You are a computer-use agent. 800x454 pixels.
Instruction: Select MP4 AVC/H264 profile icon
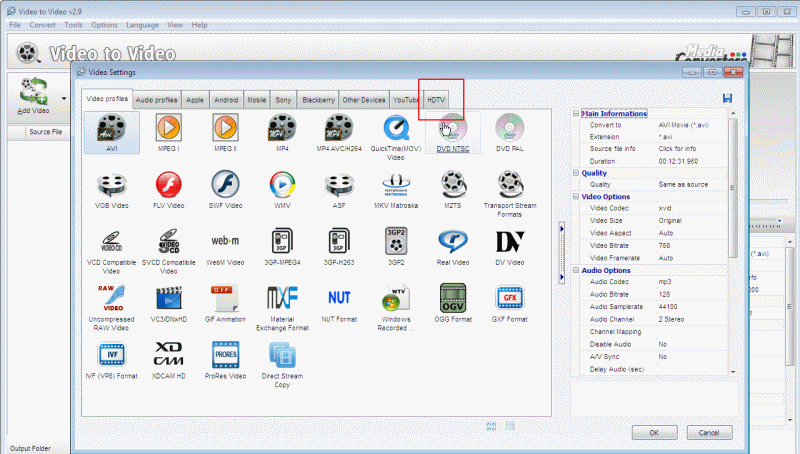click(x=339, y=128)
